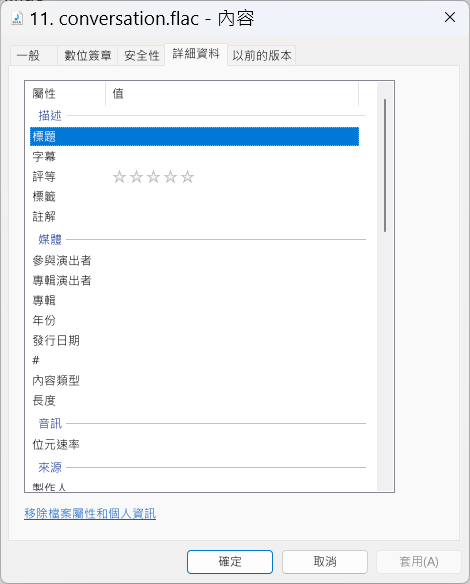Select the 標籤 property row
This screenshot has height=584, width=470.
194,197
